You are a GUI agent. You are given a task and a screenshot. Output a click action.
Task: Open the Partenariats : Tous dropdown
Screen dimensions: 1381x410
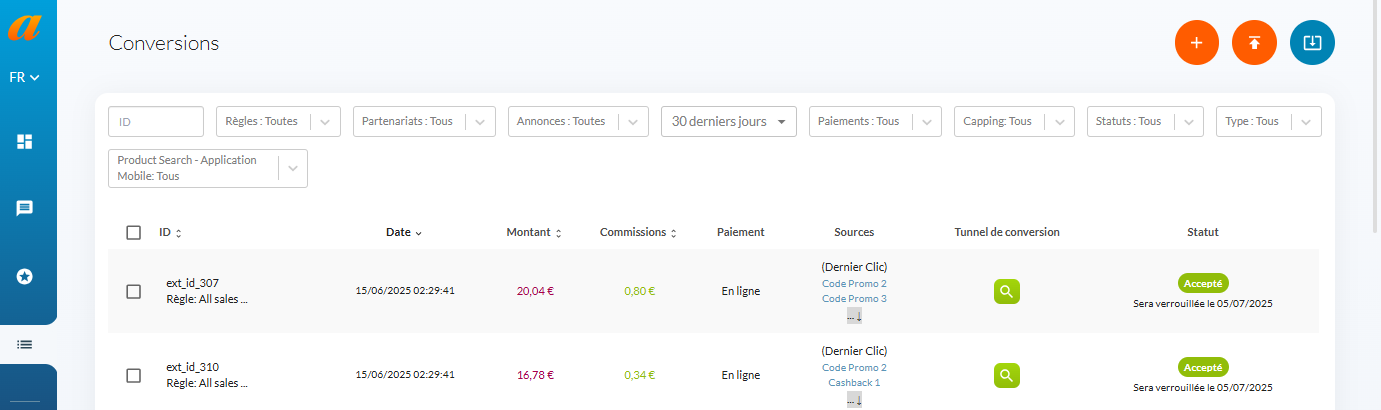(424, 121)
